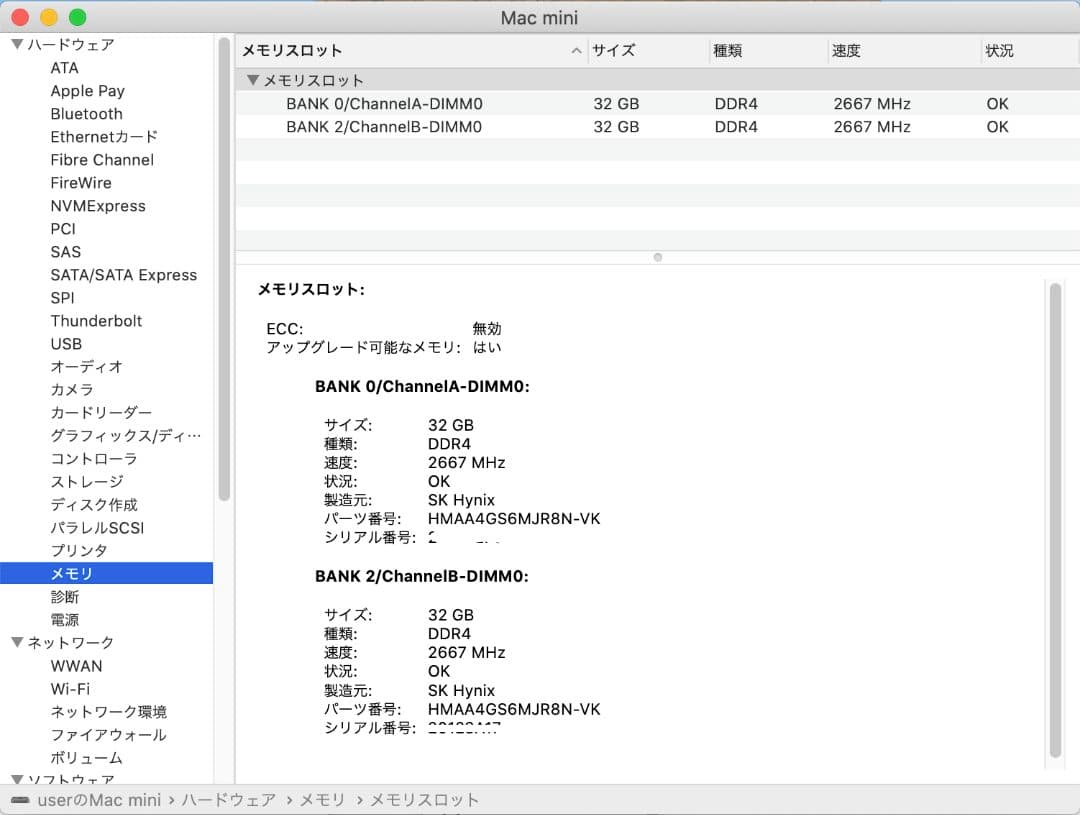Select Apple Pay in sidebar

pyautogui.click(x=87, y=91)
